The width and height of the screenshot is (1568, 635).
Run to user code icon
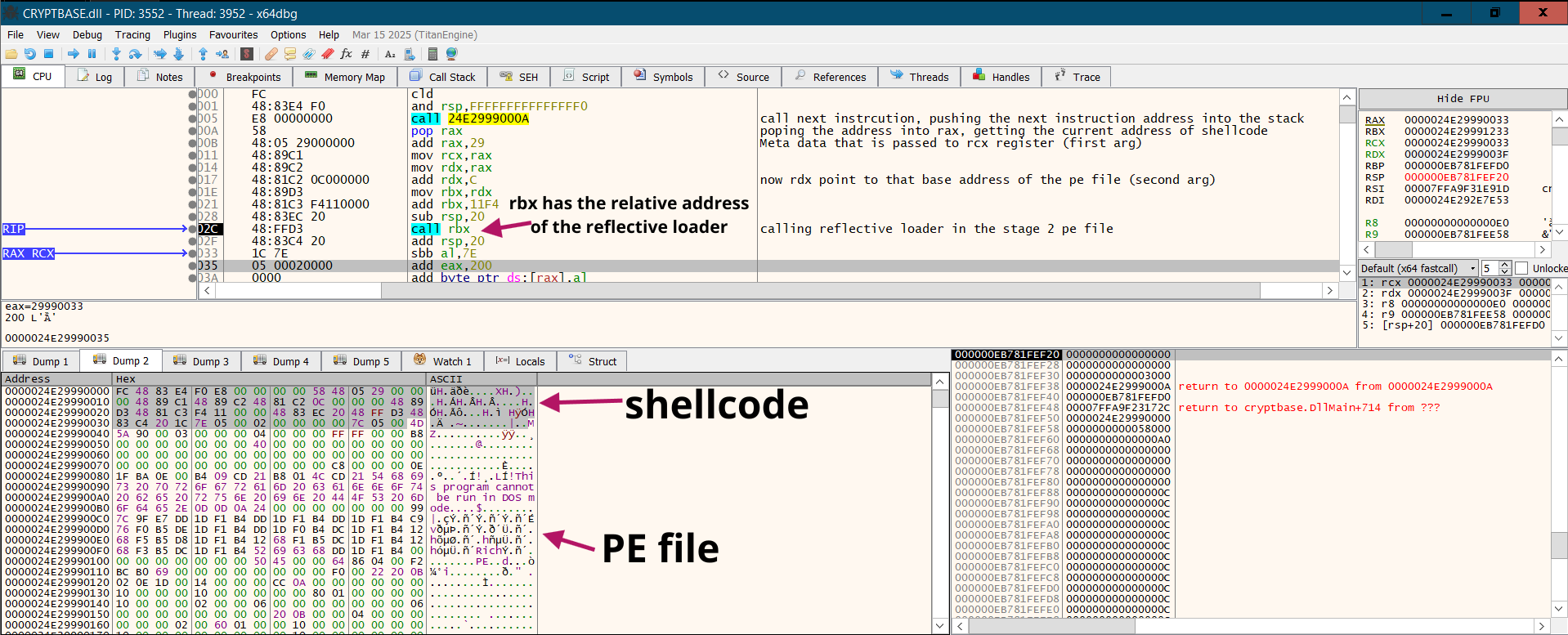pos(222,54)
